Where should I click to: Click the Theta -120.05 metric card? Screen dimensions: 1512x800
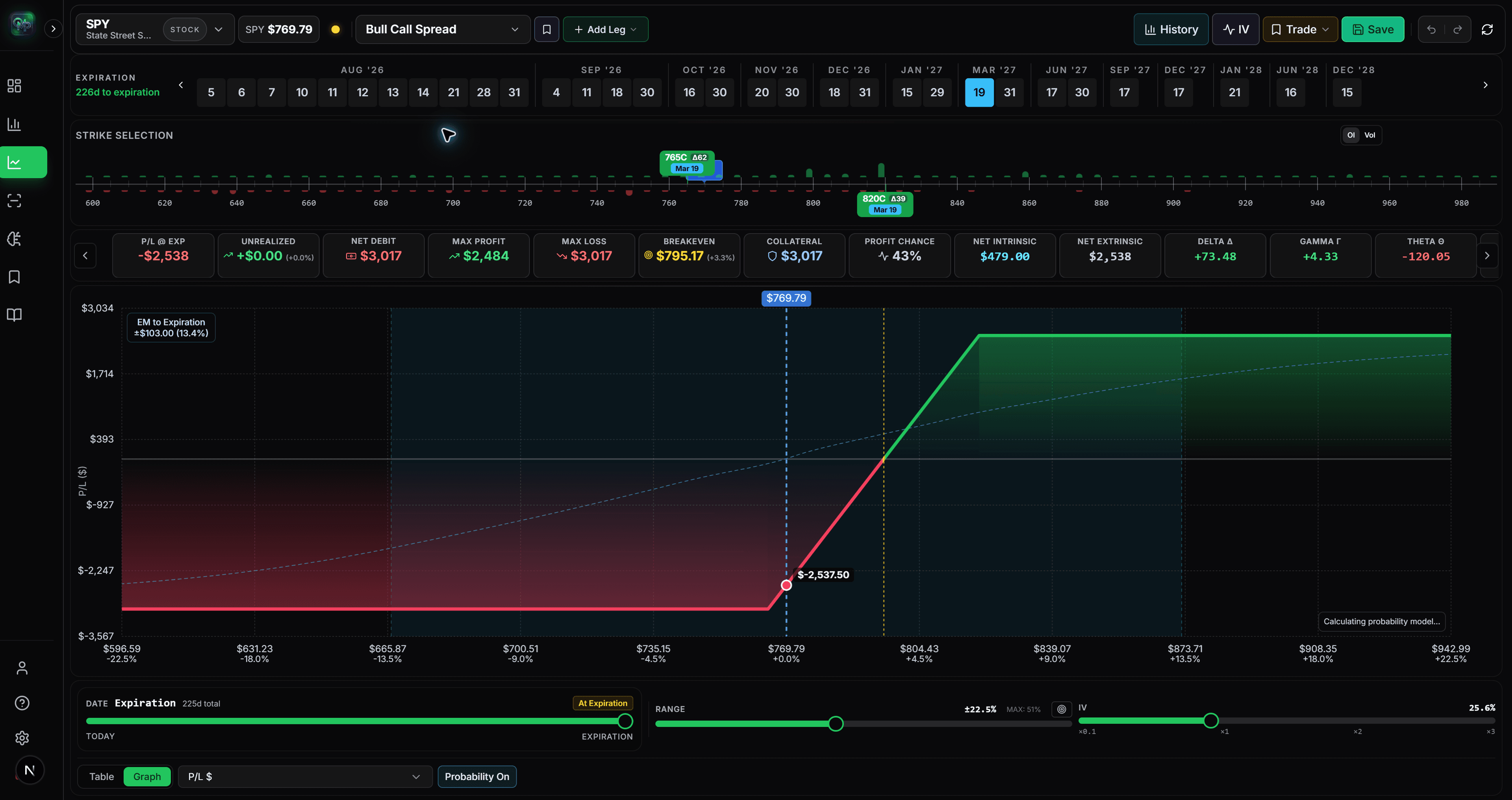1425,255
